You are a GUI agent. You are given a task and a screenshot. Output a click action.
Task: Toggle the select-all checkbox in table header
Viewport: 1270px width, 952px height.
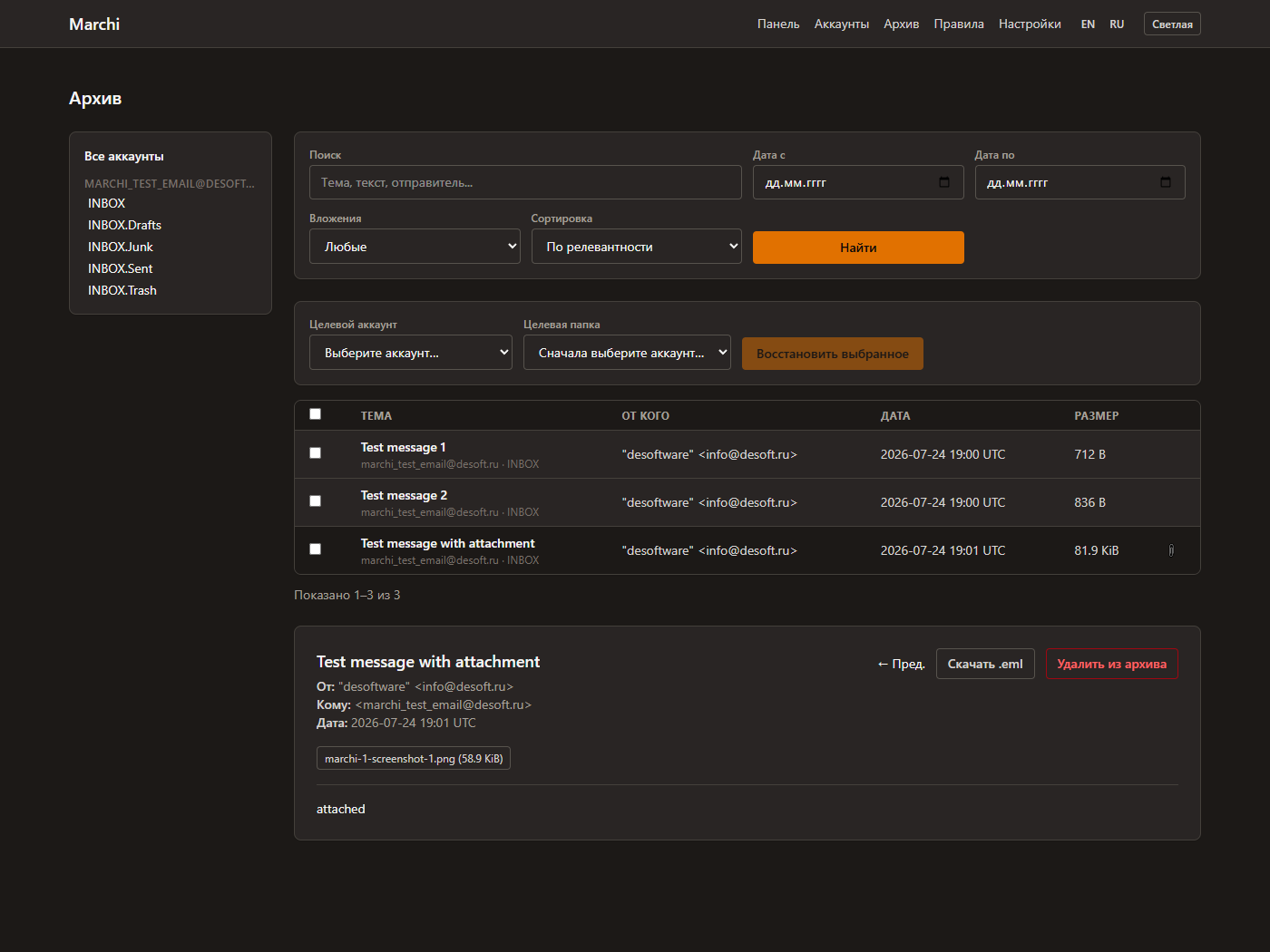tap(315, 414)
